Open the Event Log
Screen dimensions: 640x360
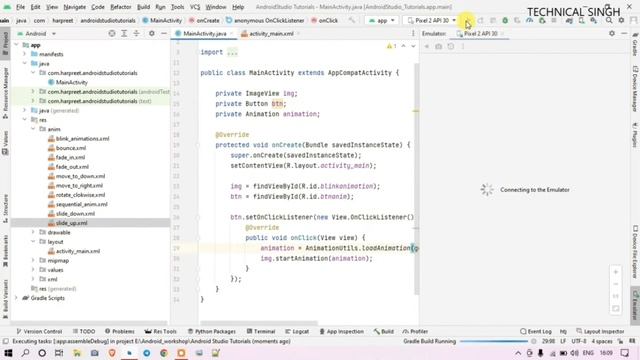click(x=536, y=331)
